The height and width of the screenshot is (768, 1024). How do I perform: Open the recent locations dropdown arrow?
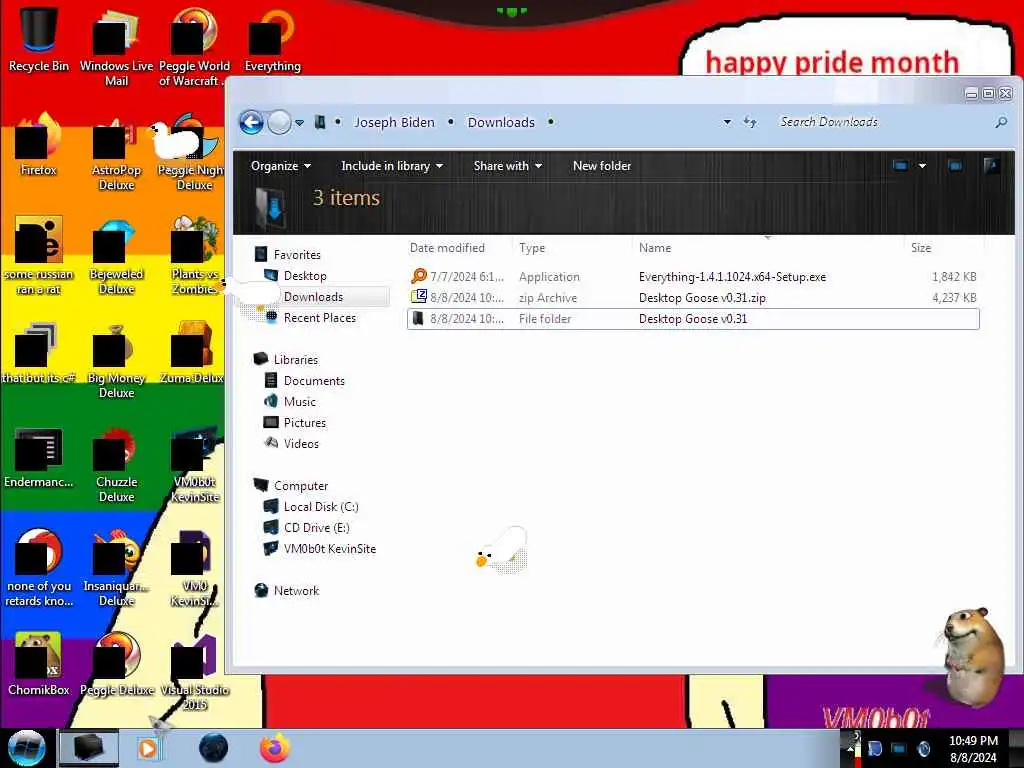point(299,123)
